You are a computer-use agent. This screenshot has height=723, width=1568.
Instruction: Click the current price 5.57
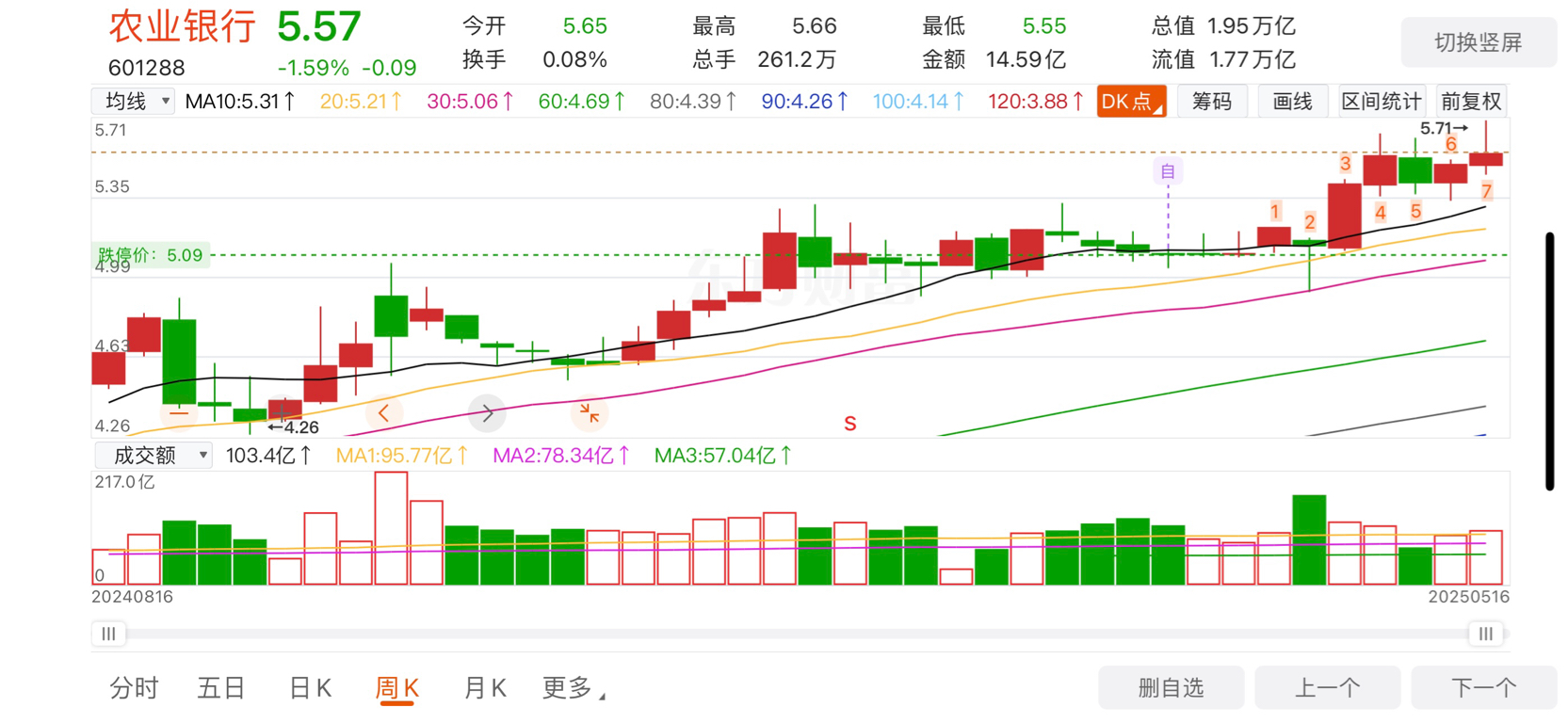(319, 26)
